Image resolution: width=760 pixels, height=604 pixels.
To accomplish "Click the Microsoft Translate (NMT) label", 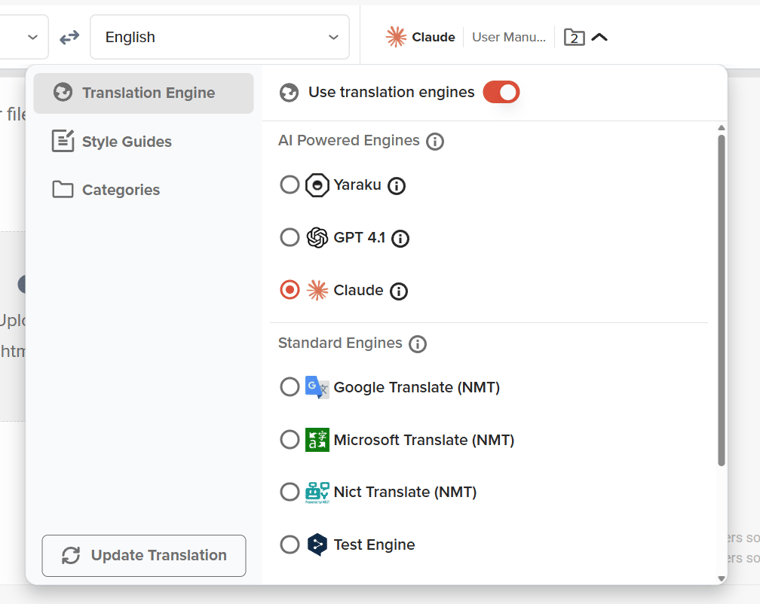I will (x=424, y=440).
